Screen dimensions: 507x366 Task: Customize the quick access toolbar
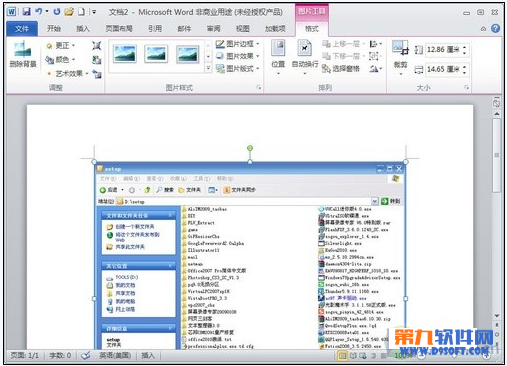[94, 12]
